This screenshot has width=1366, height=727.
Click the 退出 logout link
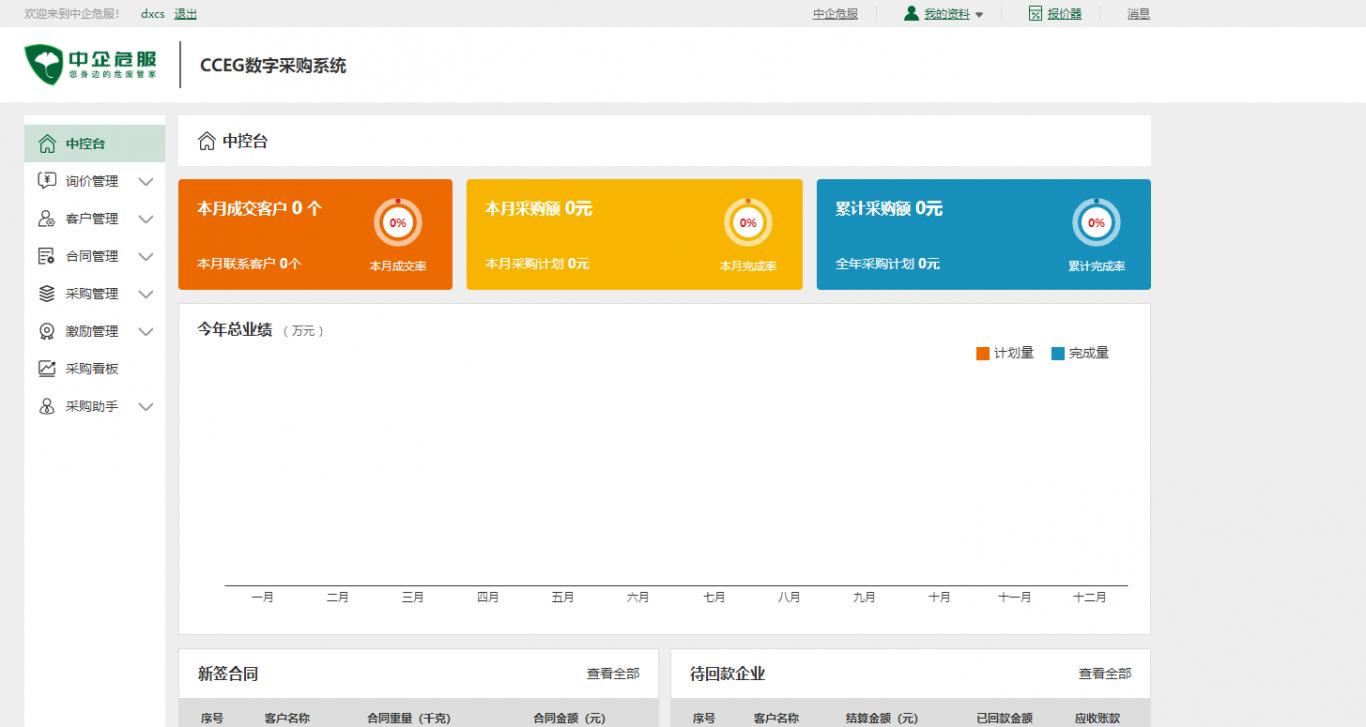coord(185,14)
